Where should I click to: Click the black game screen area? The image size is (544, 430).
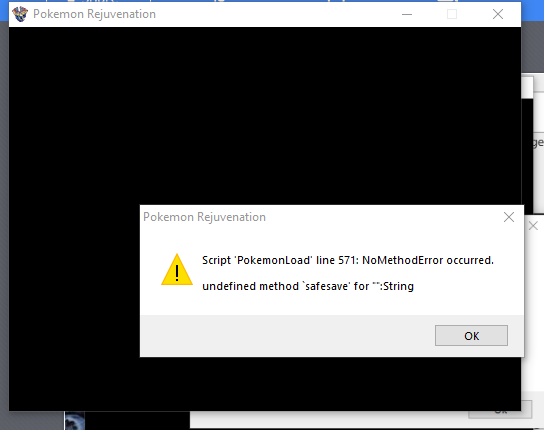243,115
